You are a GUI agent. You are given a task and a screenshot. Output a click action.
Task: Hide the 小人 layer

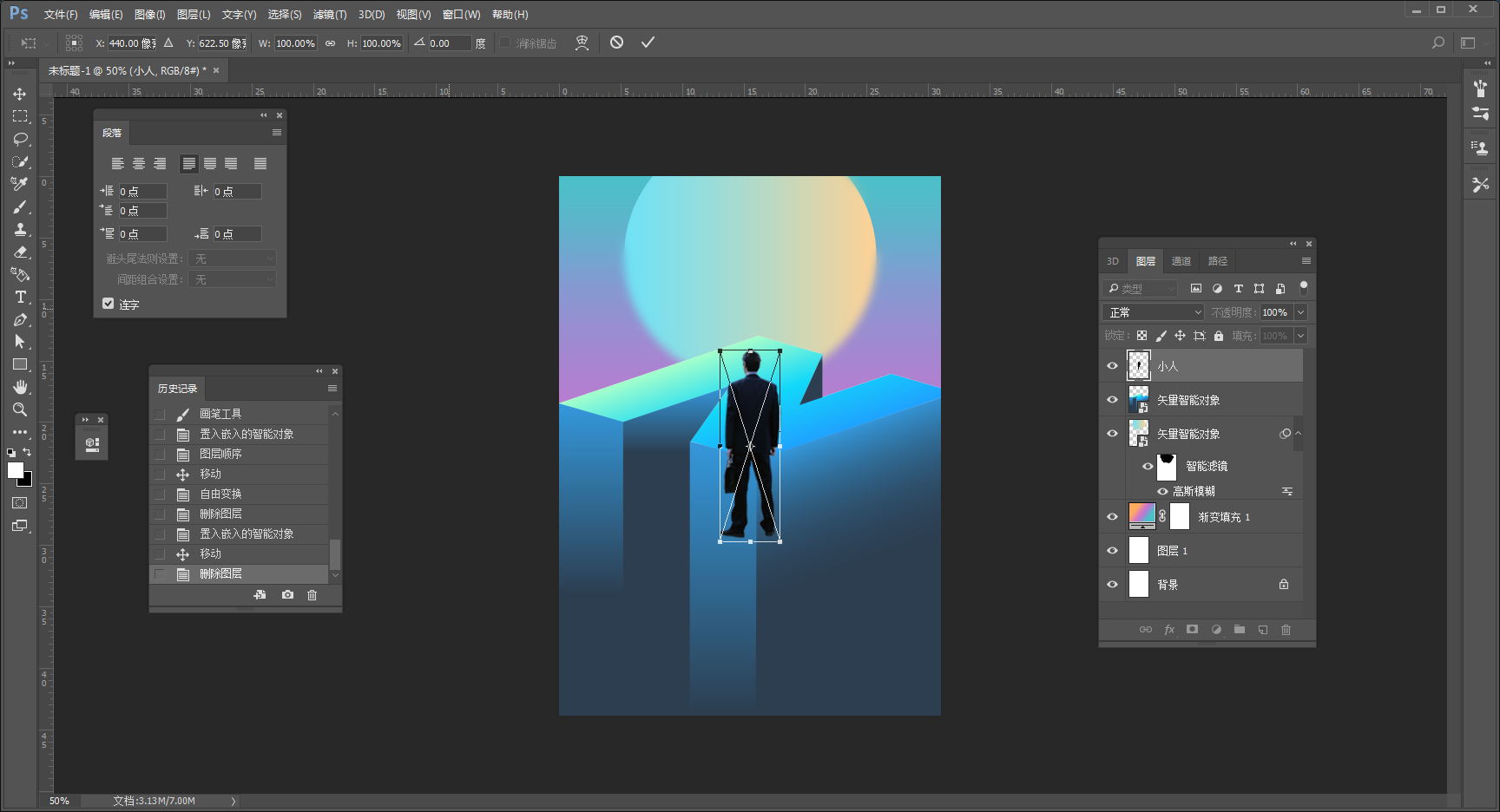(1112, 366)
